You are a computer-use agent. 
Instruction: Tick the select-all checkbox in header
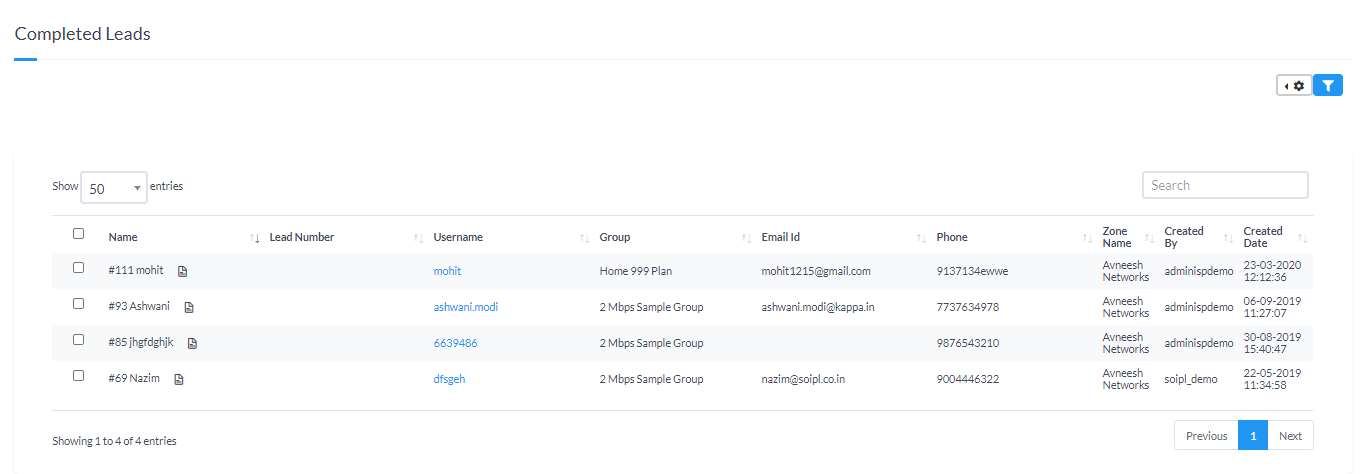point(79,234)
